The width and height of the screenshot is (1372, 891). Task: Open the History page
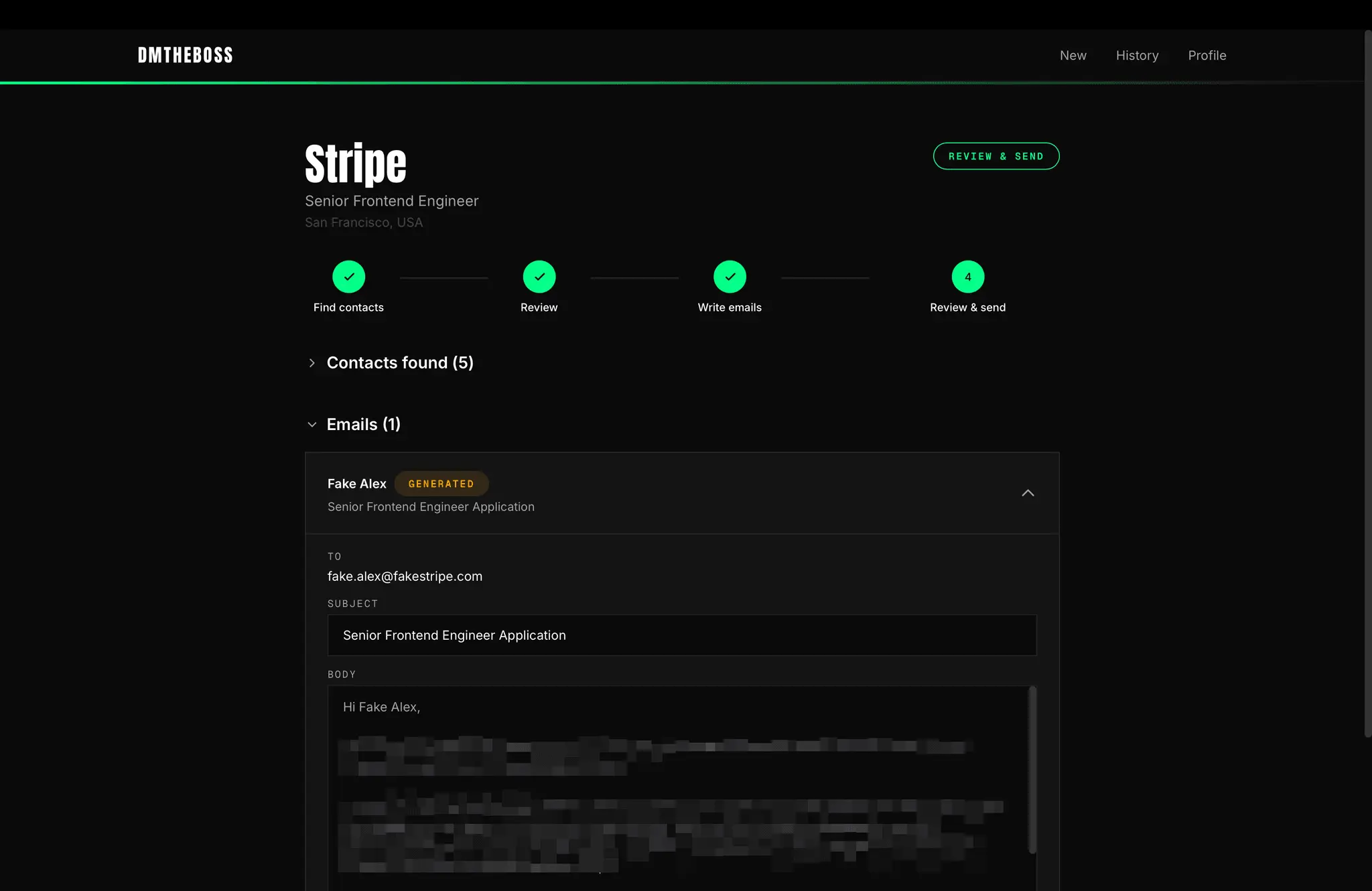click(x=1137, y=56)
